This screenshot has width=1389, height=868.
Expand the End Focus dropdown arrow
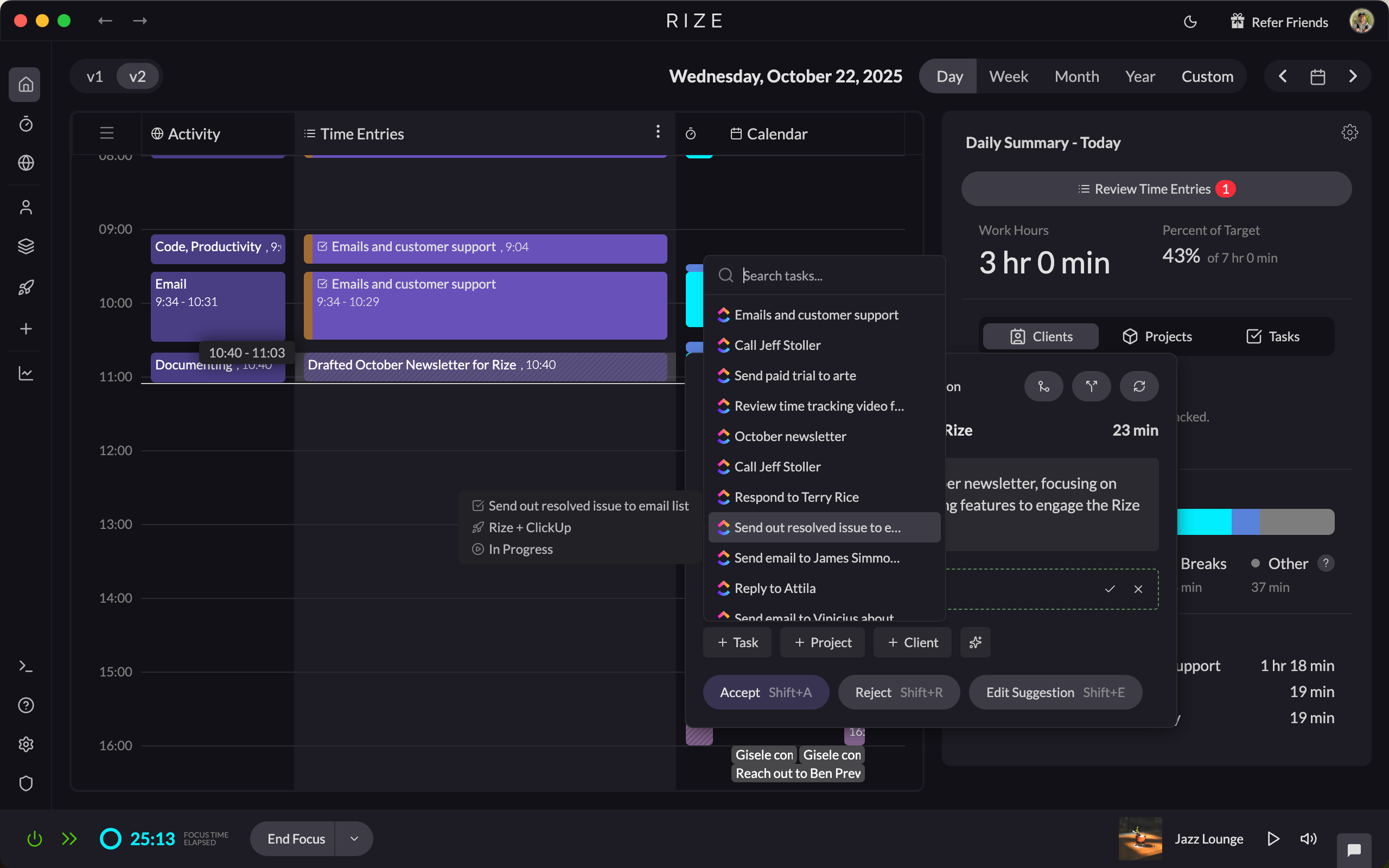coord(354,838)
